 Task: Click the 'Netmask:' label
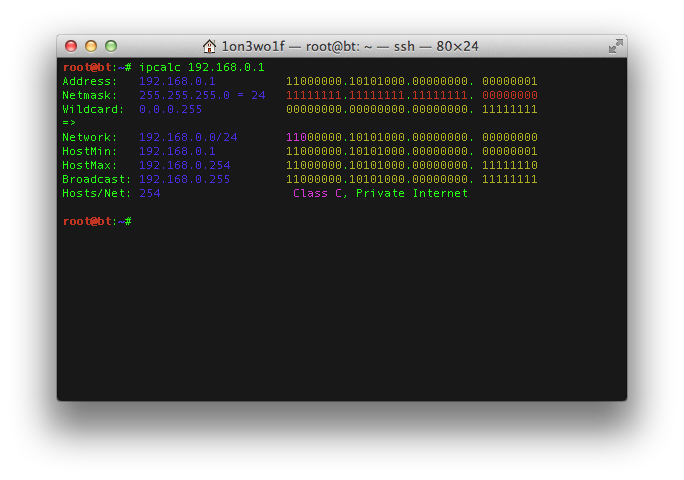[x=90, y=95]
